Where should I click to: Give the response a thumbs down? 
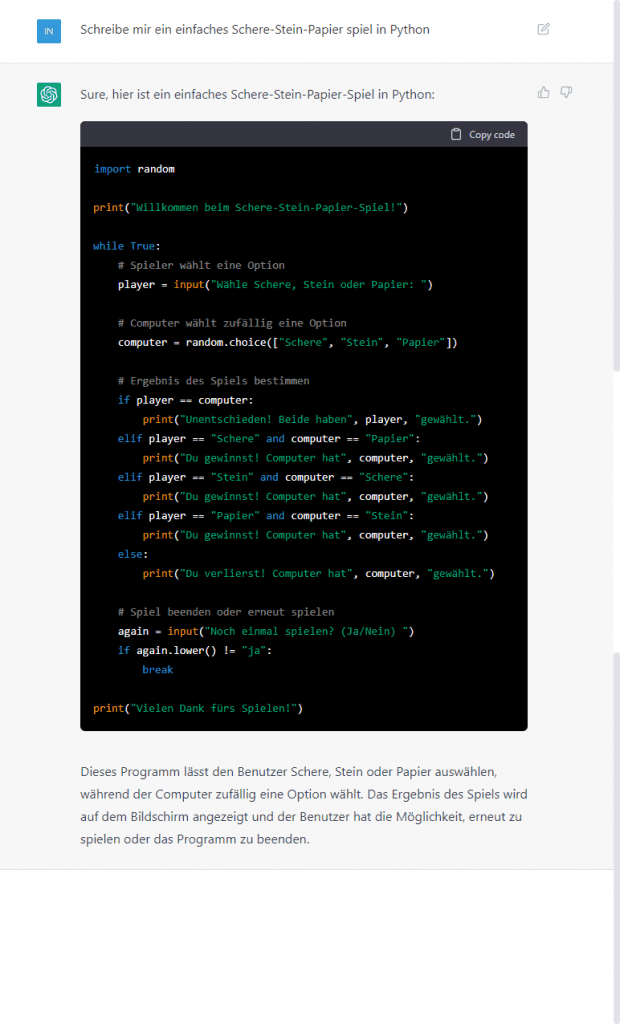coord(566,92)
